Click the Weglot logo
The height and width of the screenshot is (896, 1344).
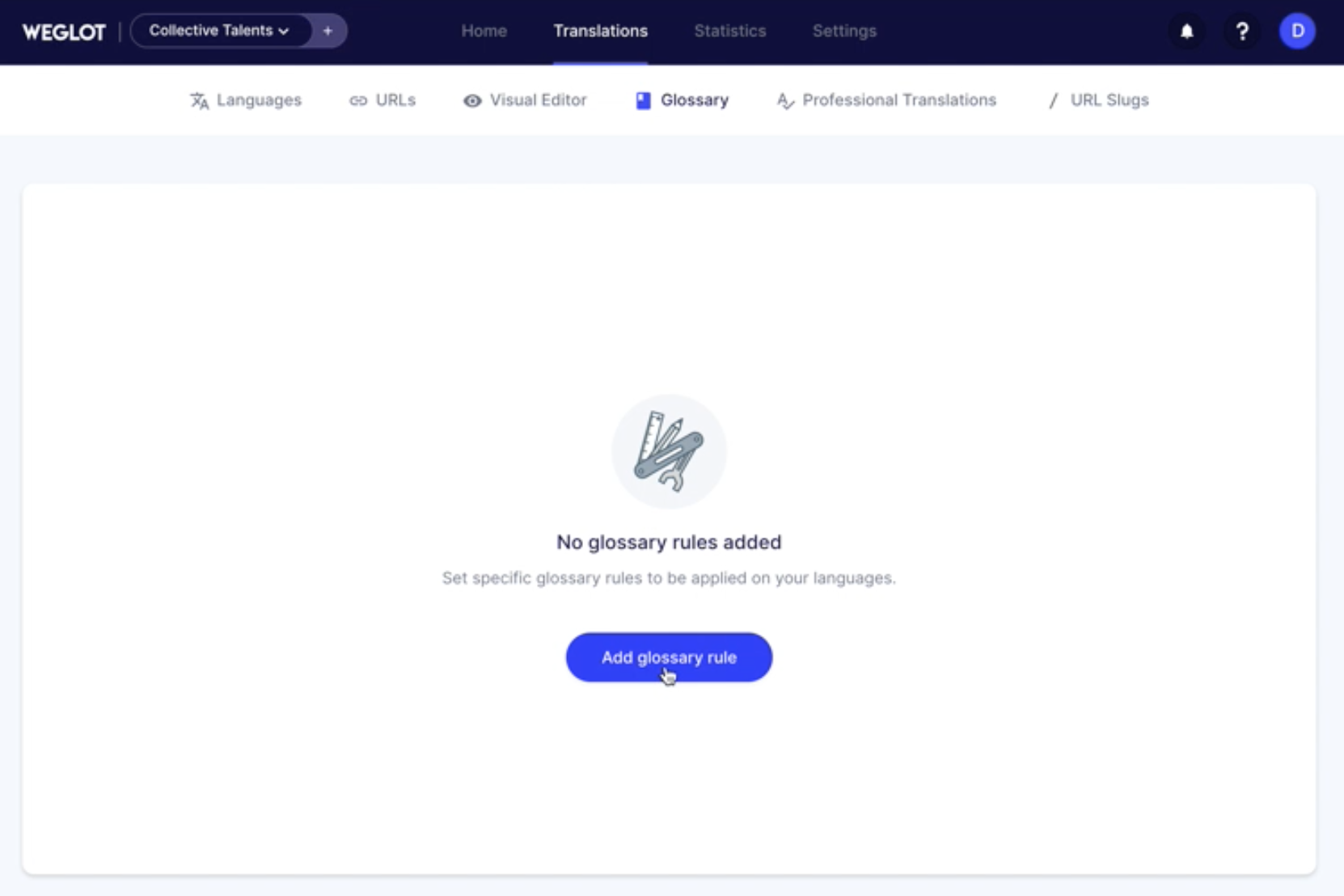tap(64, 32)
